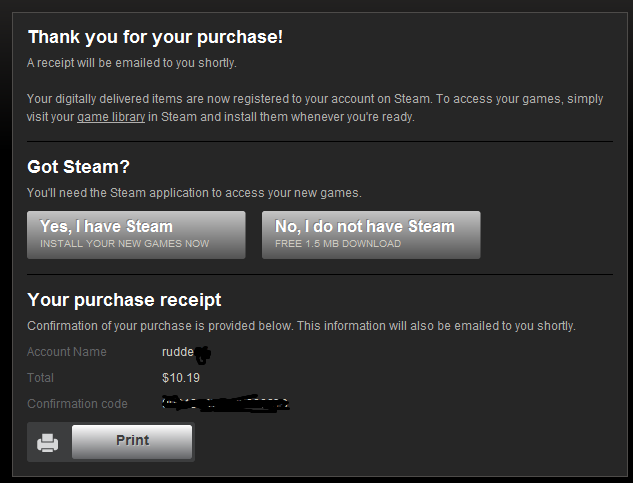The image size is (633, 483).
Task: Click the Total label
Action: tap(40, 378)
